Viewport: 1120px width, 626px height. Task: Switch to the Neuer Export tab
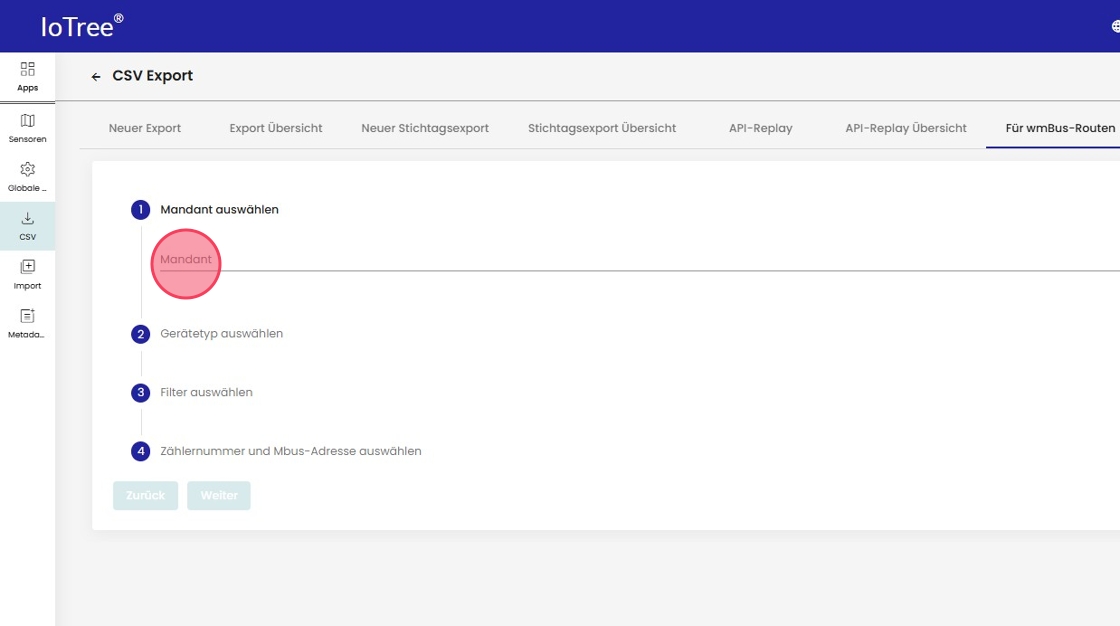click(145, 128)
